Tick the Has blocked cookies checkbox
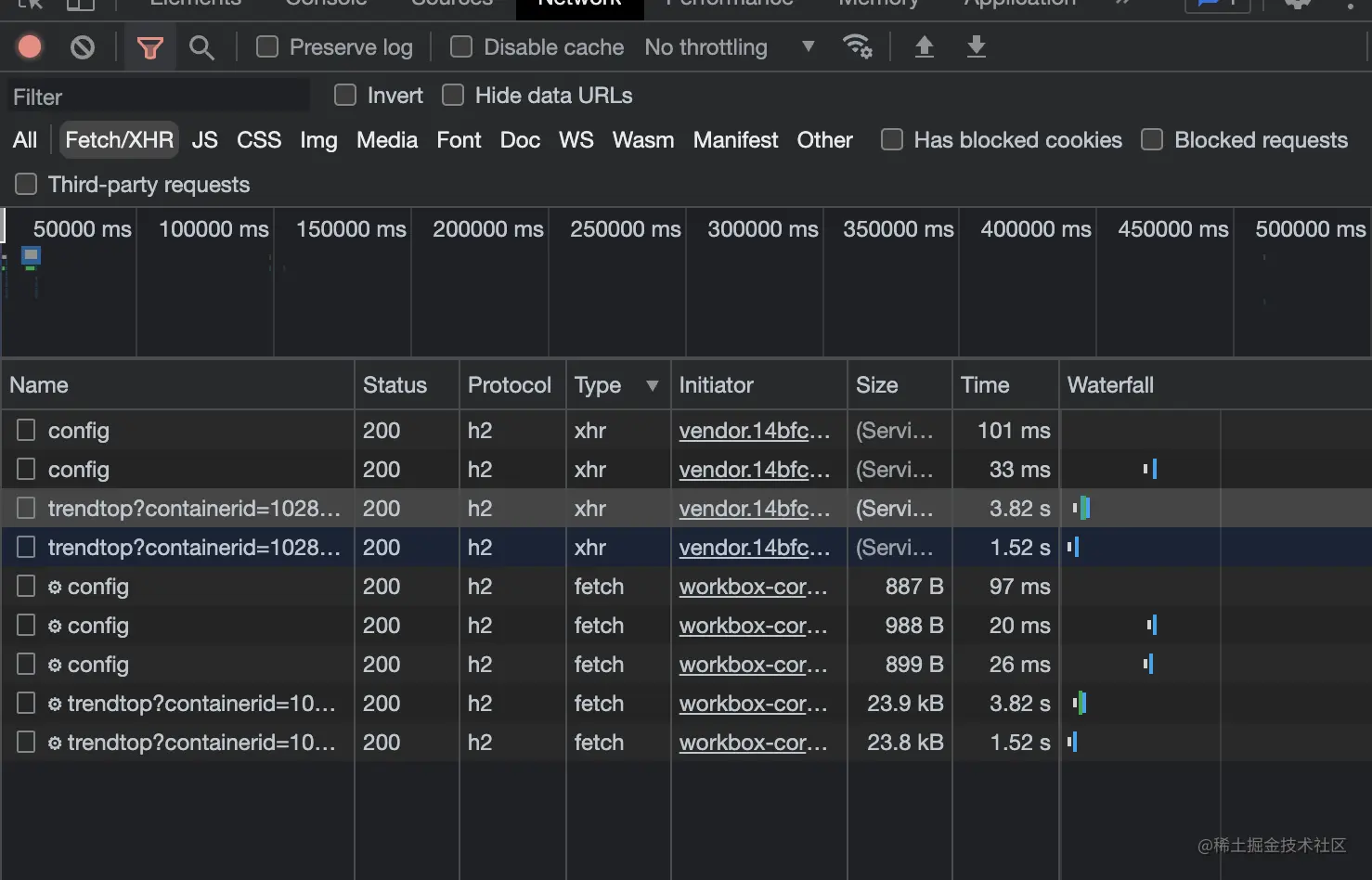 coord(892,139)
